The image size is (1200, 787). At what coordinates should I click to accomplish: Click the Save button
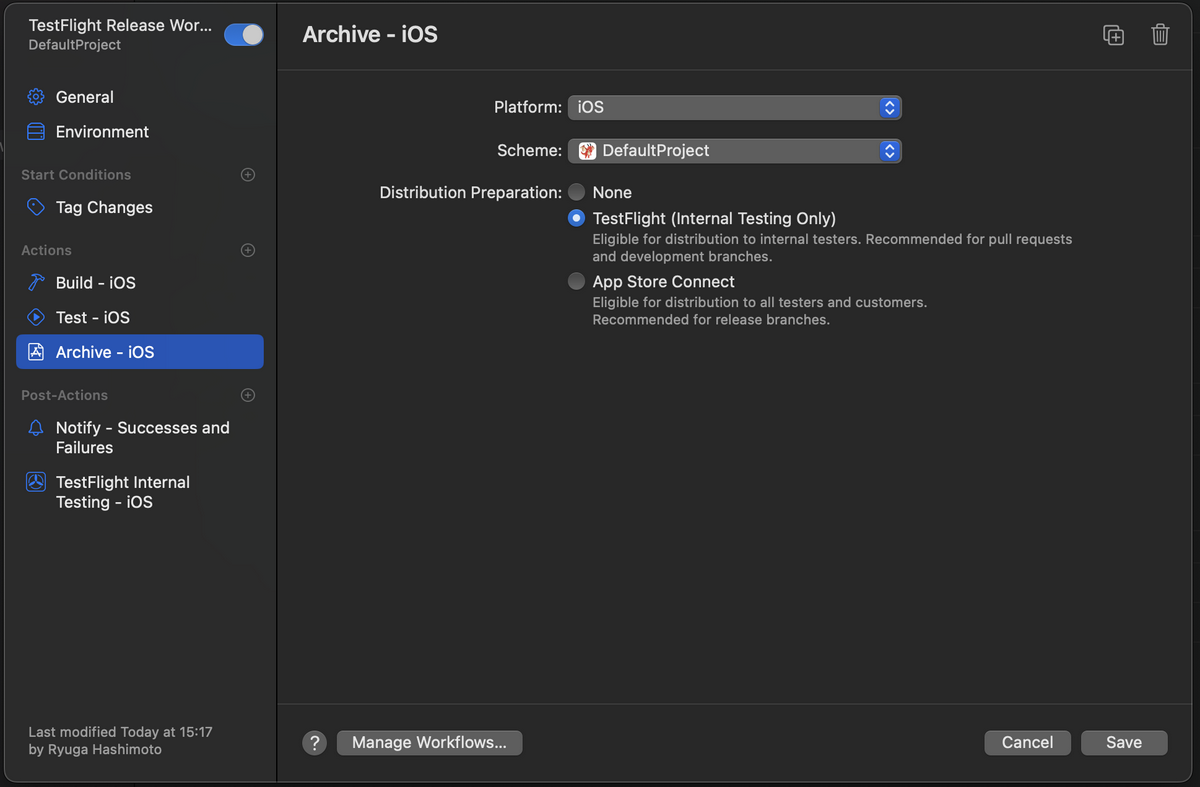click(1124, 743)
